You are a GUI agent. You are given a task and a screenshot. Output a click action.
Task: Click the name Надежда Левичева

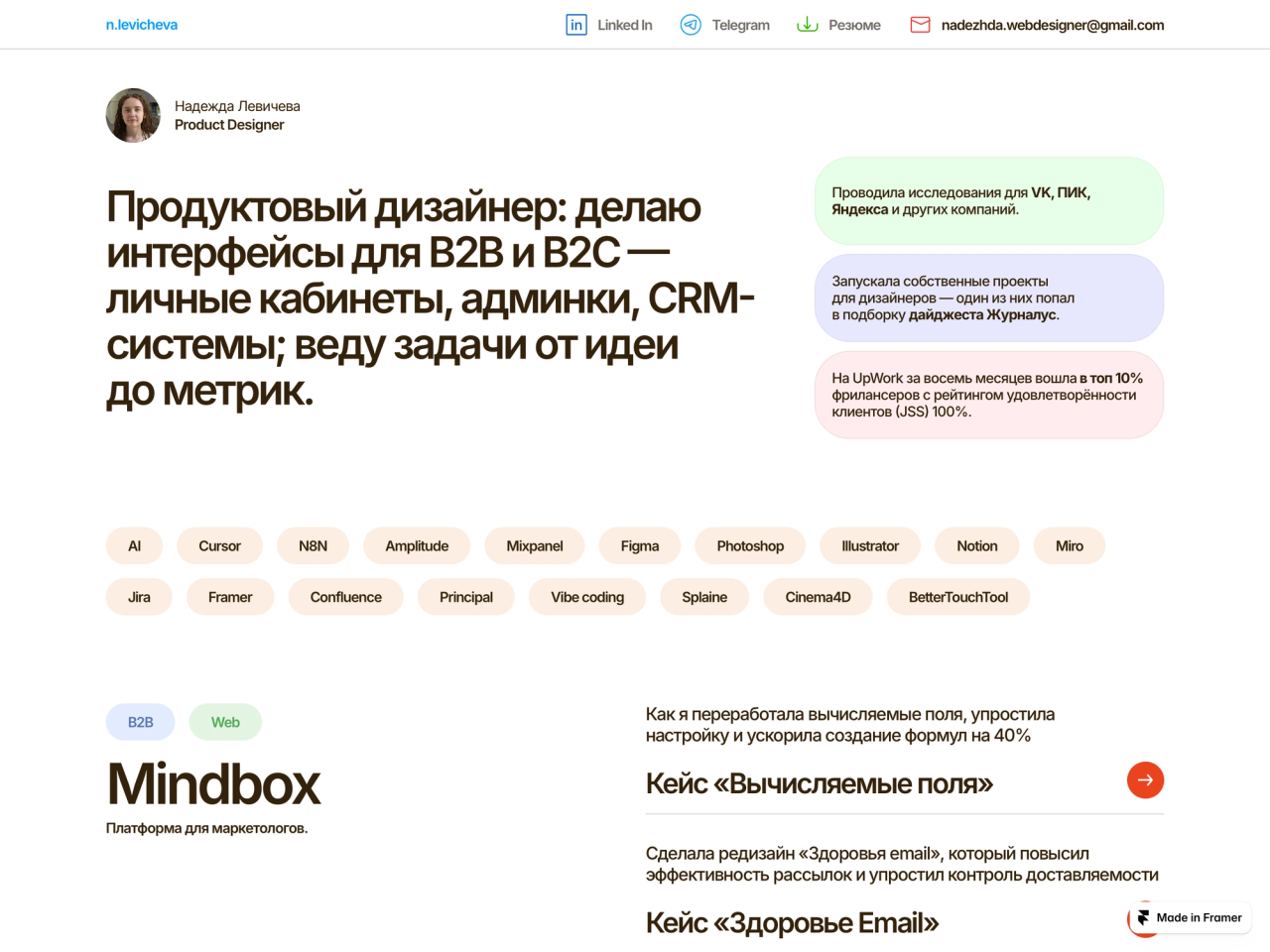pyautogui.click(x=237, y=106)
